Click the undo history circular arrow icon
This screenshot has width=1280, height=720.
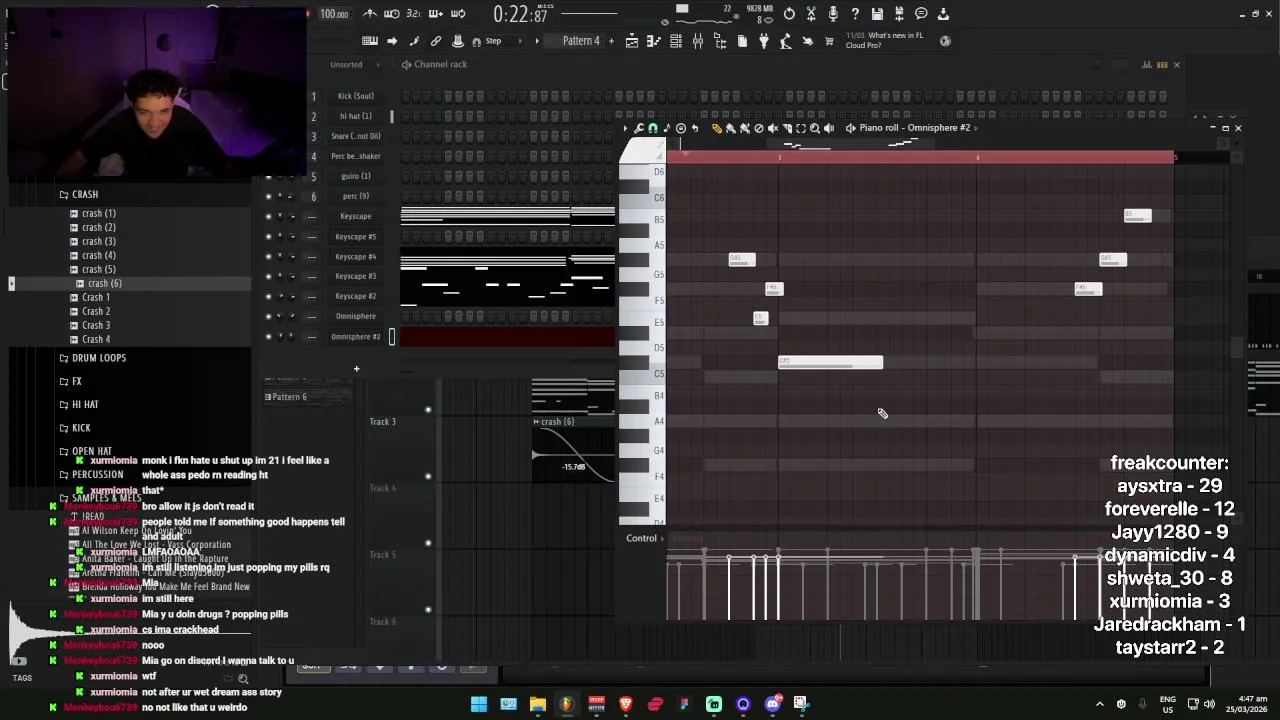coord(789,14)
